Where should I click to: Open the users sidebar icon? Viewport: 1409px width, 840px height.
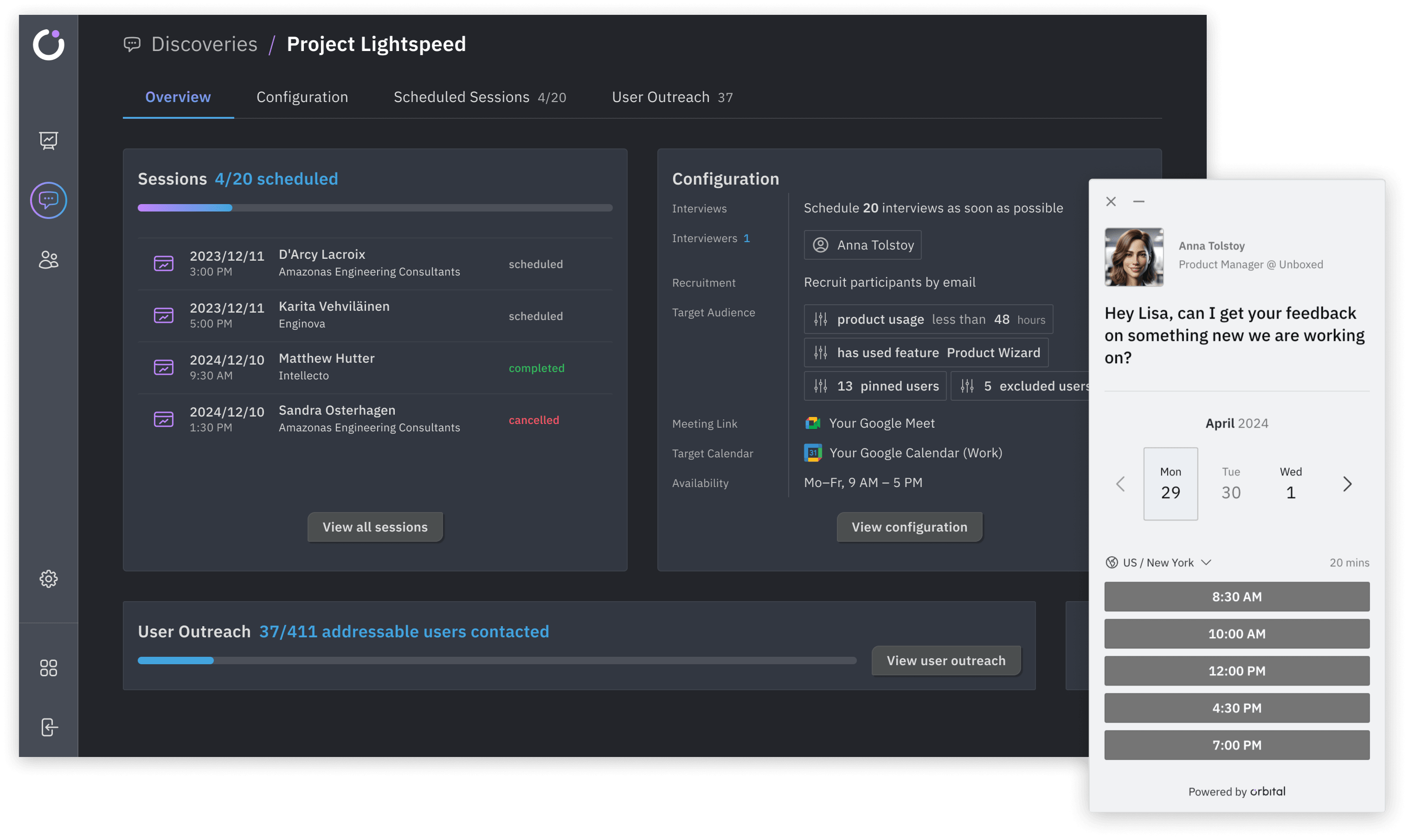(49, 260)
